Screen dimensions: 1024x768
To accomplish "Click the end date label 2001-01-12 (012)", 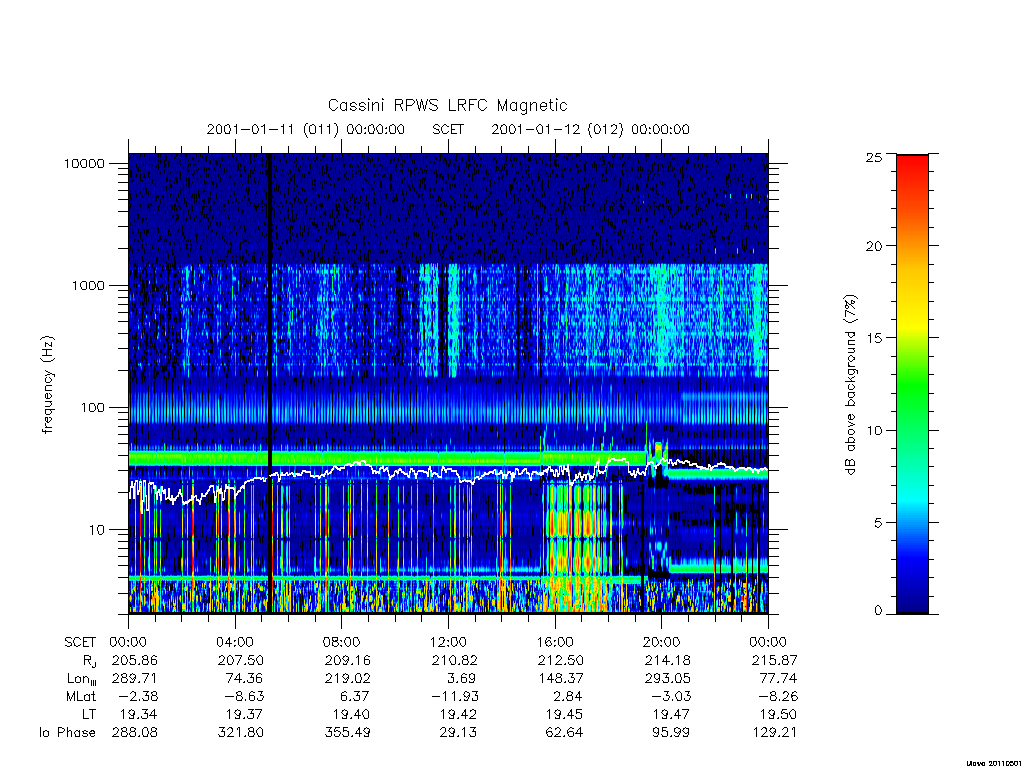I will tap(557, 129).
